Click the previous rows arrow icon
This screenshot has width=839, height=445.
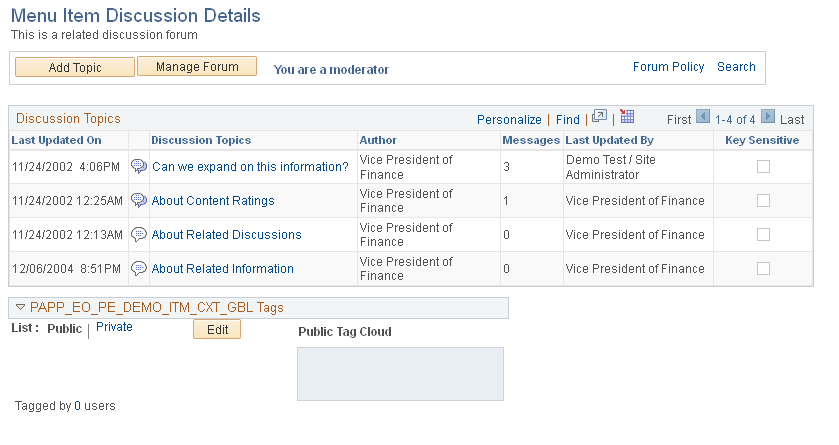pyautogui.click(x=703, y=117)
